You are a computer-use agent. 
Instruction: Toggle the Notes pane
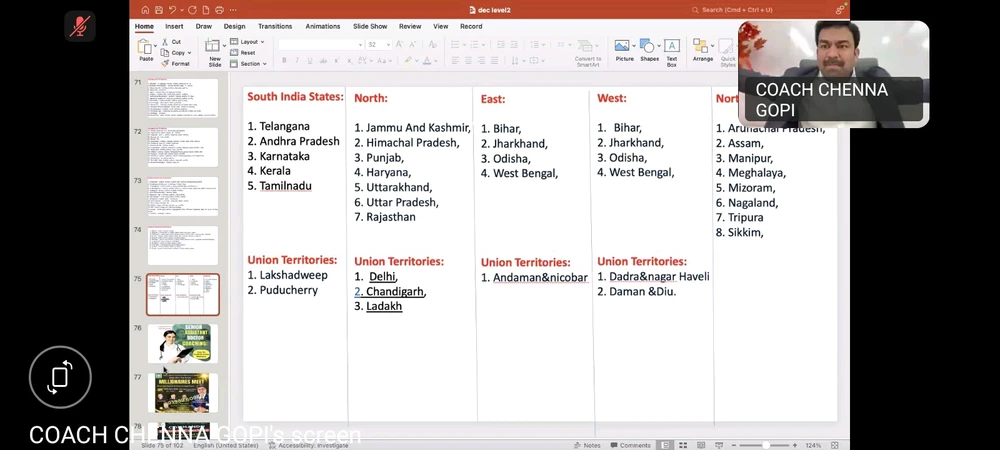coord(588,445)
